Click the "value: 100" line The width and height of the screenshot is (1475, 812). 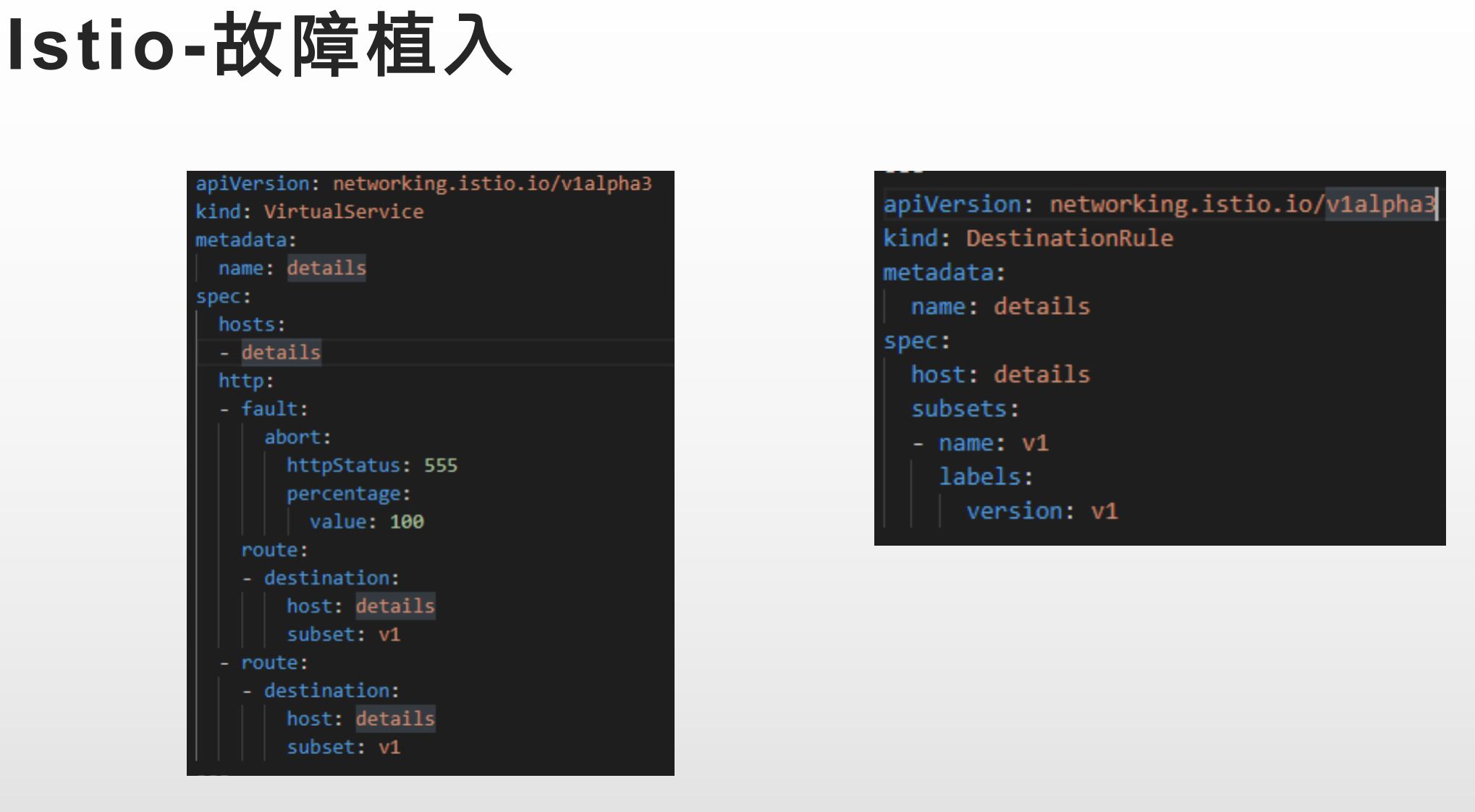(366, 522)
